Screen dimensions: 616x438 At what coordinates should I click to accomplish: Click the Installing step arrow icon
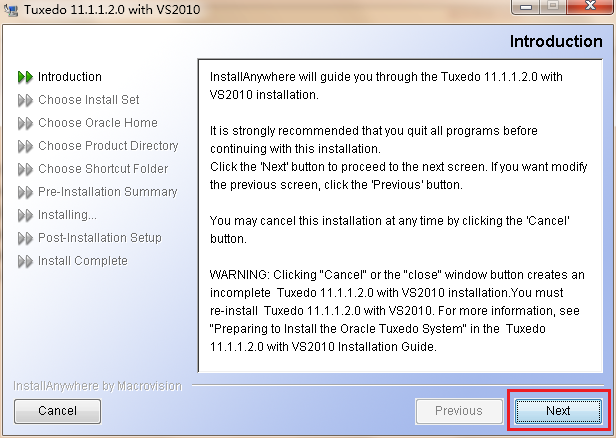point(25,215)
